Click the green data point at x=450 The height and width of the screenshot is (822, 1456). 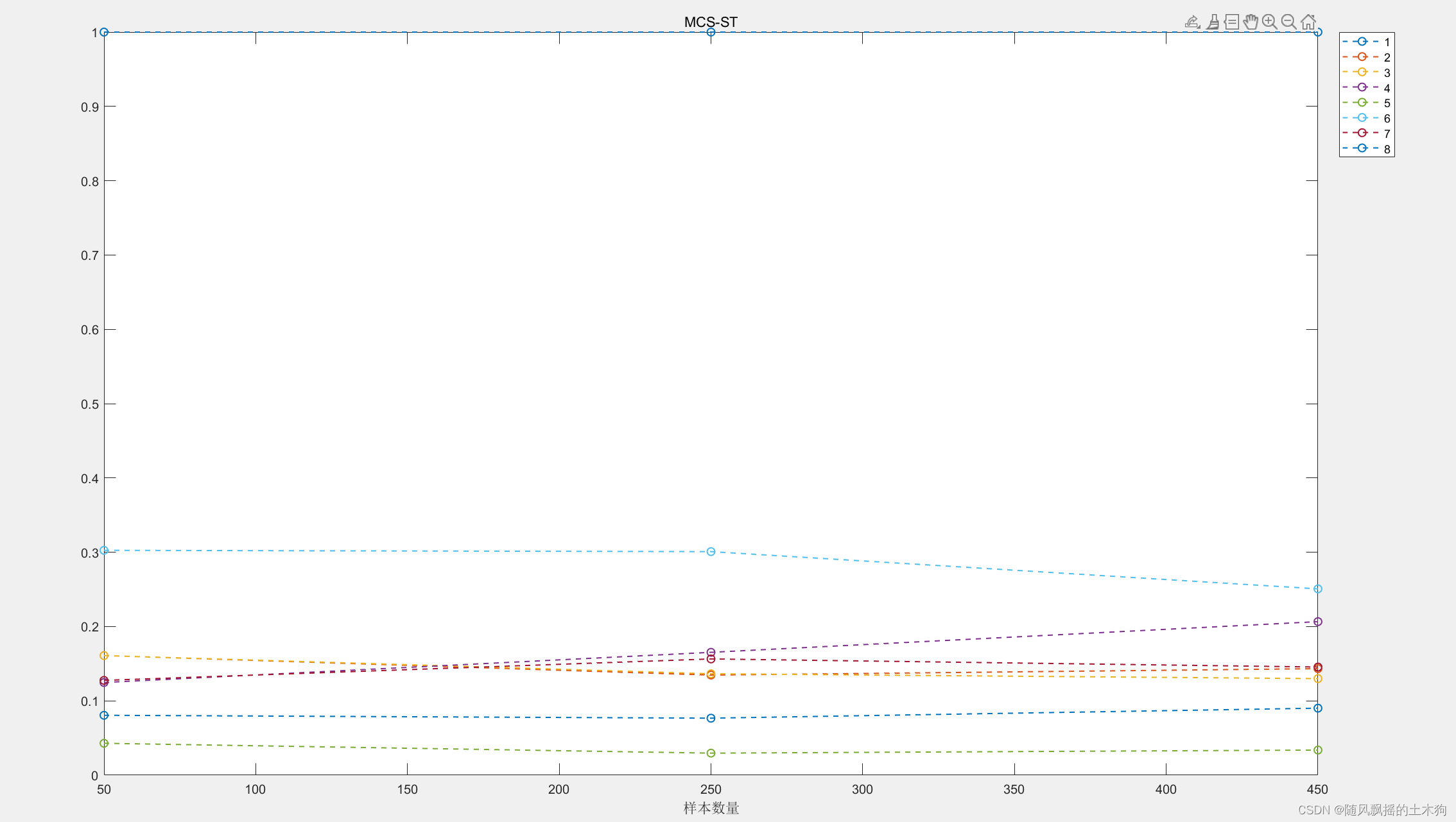1317,750
